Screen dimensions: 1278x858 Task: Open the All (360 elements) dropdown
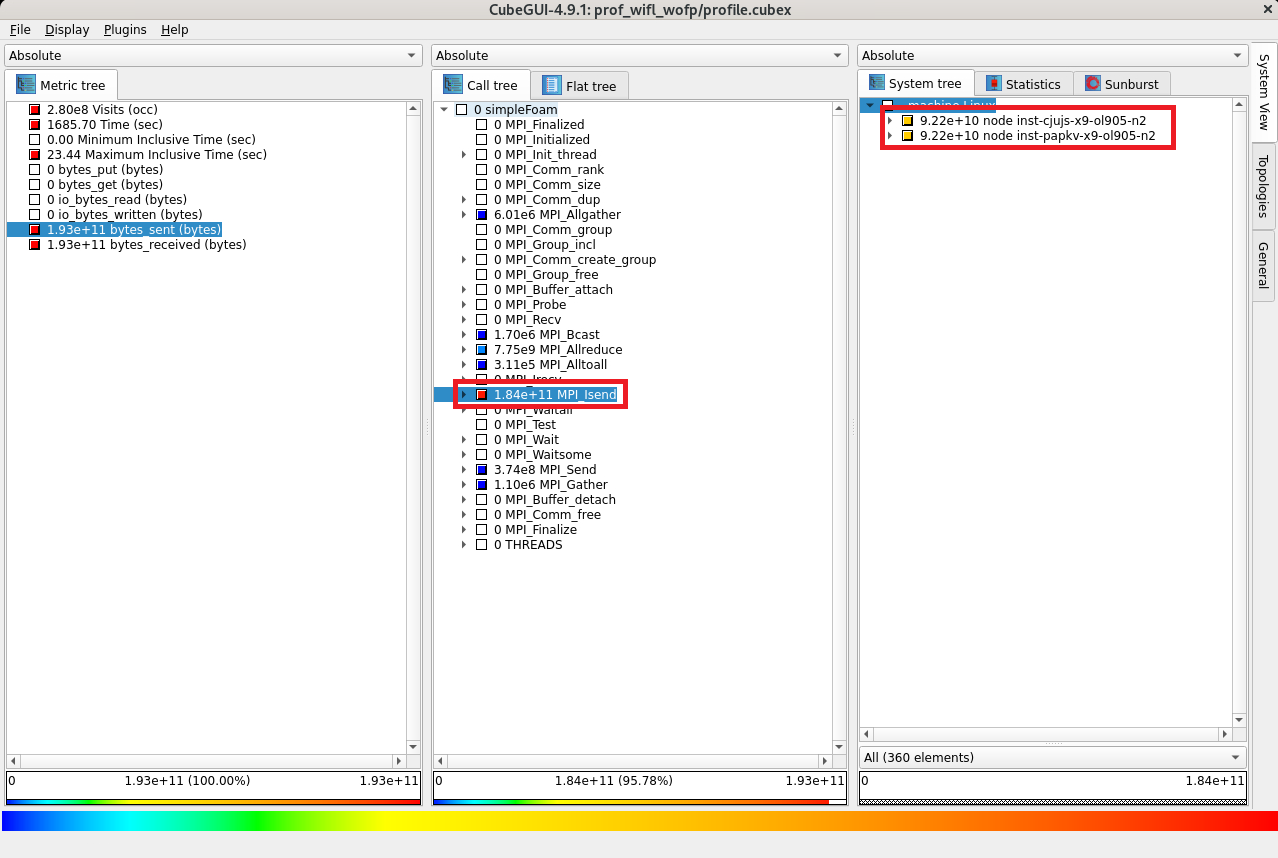point(1052,758)
